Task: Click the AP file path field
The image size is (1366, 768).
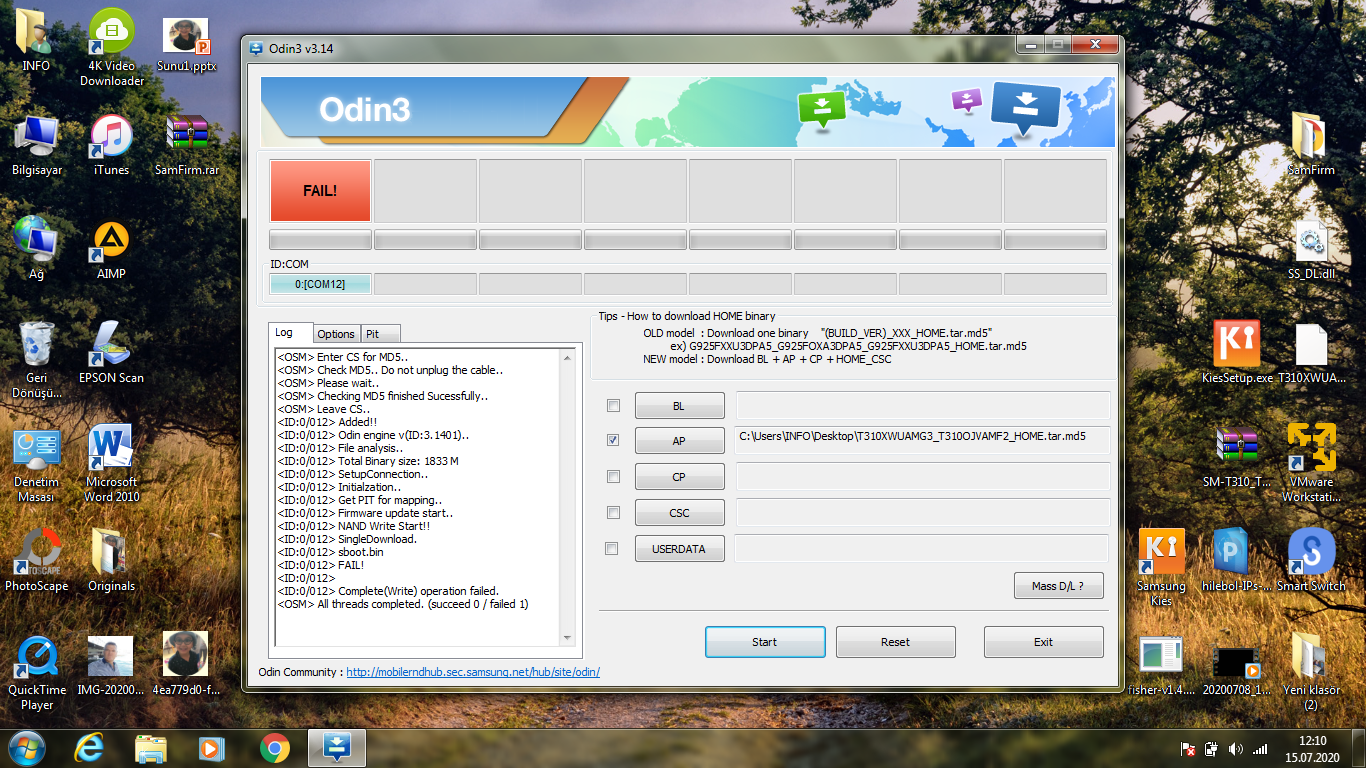Action: tap(922, 441)
